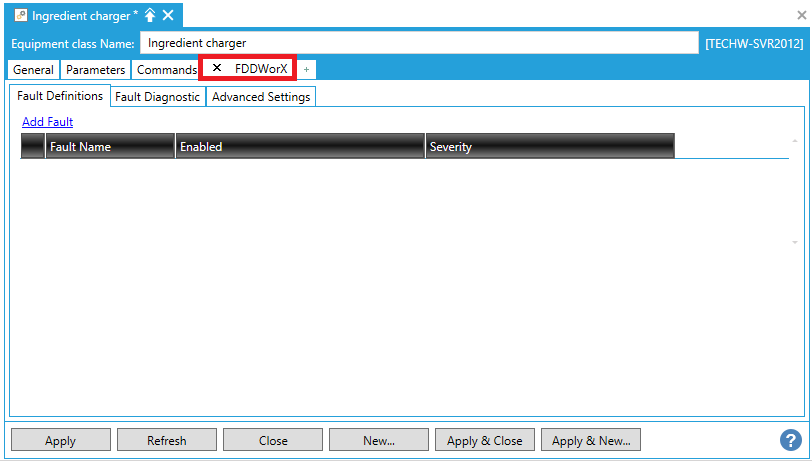Click the Add Fault link

coord(47,122)
